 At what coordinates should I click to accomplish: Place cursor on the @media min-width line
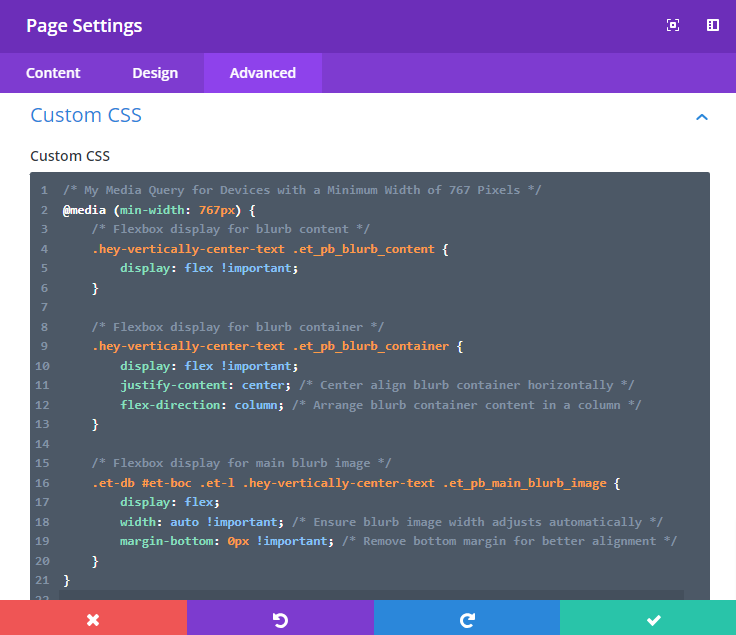click(x=160, y=210)
